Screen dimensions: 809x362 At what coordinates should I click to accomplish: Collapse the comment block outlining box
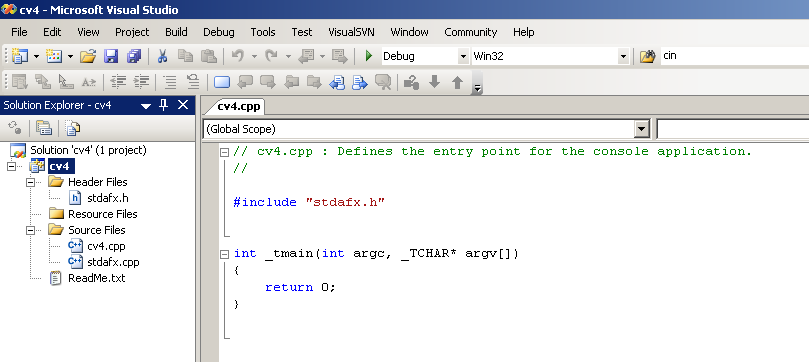pos(224,152)
